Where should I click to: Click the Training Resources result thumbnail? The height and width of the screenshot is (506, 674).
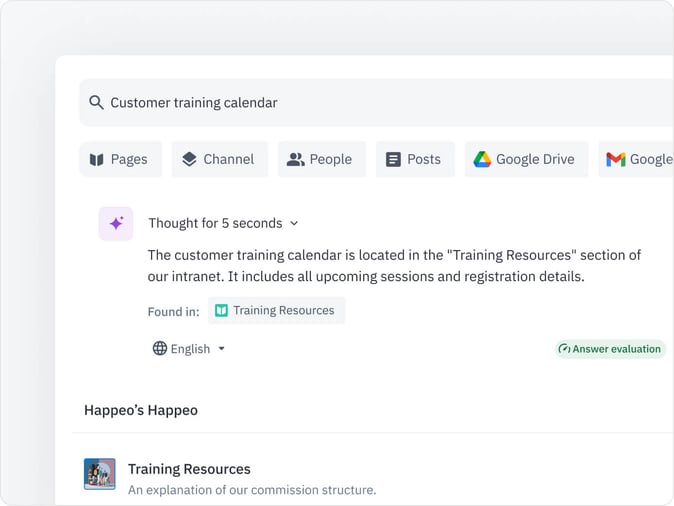(x=100, y=474)
